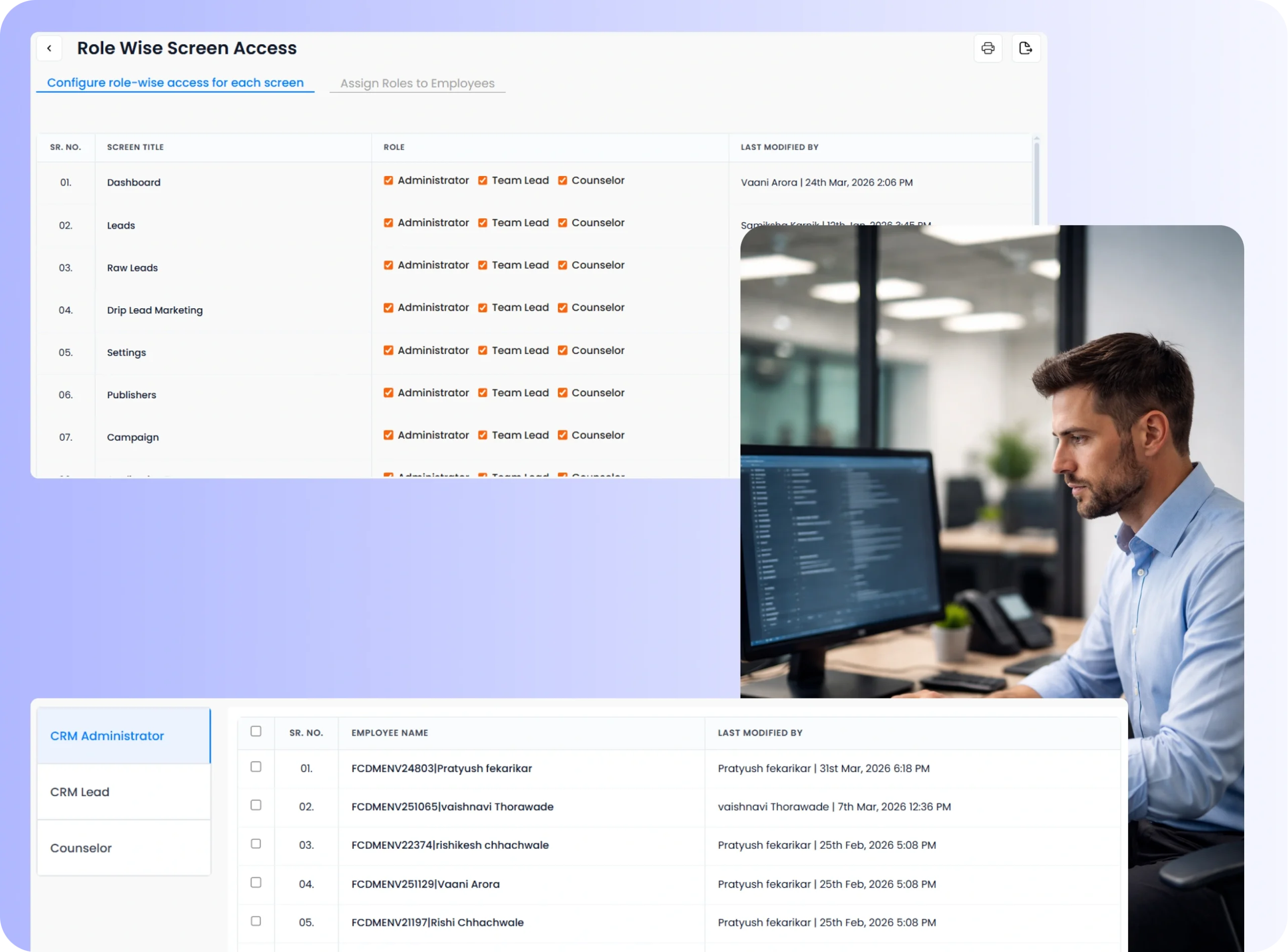
Task: Toggle Counselor for Settings screen
Action: pyautogui.click(x=562, y=351)
